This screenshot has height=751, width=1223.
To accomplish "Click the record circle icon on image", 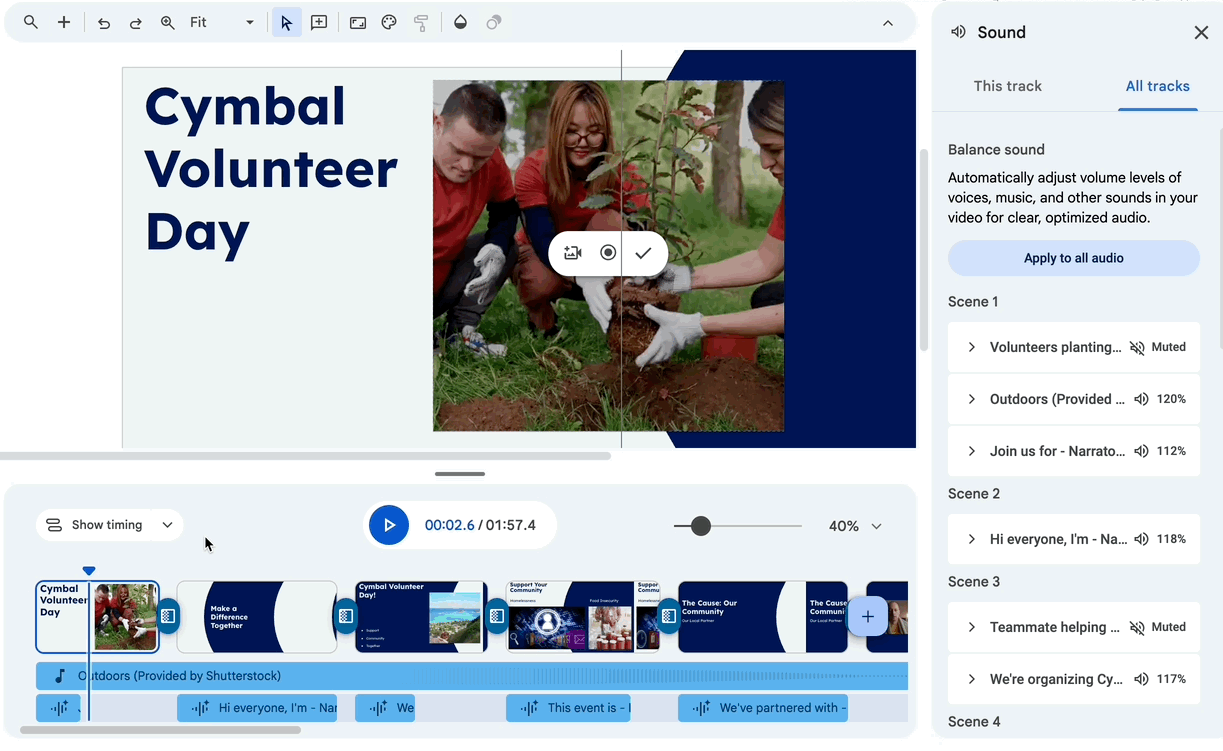I will pos(608,253).
